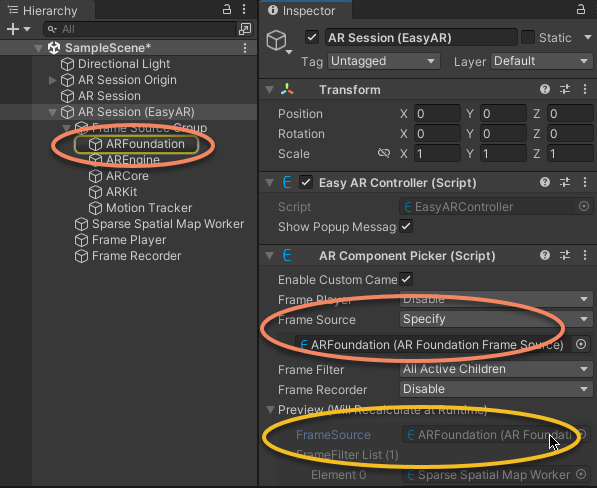Screen dimensions: 597x488
Task: Open Frame Filter dropdown
Action: tap(496, 369)
